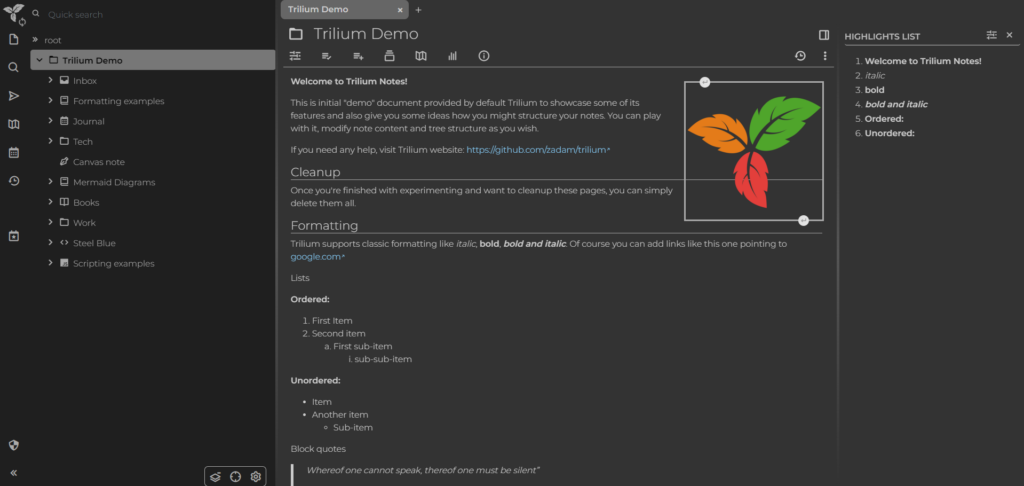Click the protected session shield icon
This screenshot has height=486, width=1024.
pyautogui.click(x=13, y=446)
